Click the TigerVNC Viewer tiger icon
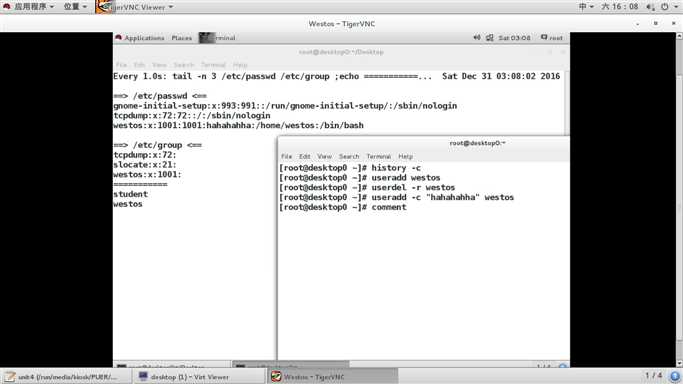 (104, 7)
